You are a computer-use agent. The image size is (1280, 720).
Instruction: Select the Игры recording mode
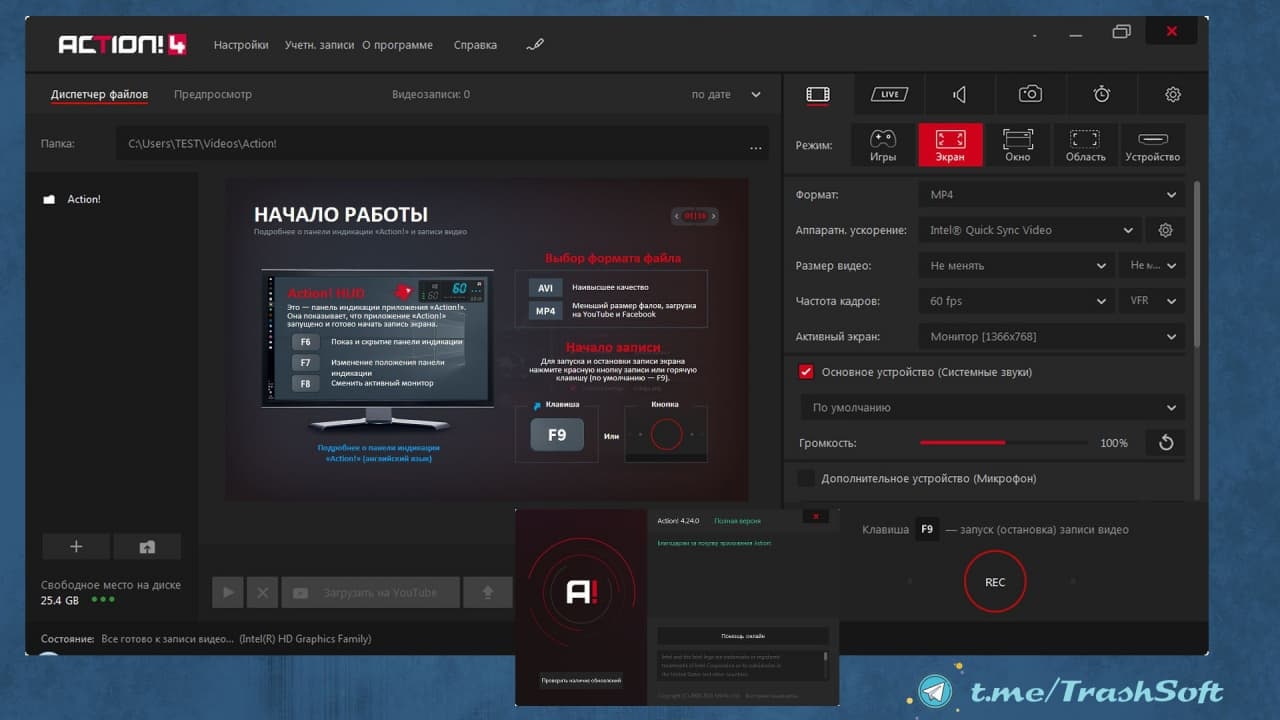coord(883,145)
